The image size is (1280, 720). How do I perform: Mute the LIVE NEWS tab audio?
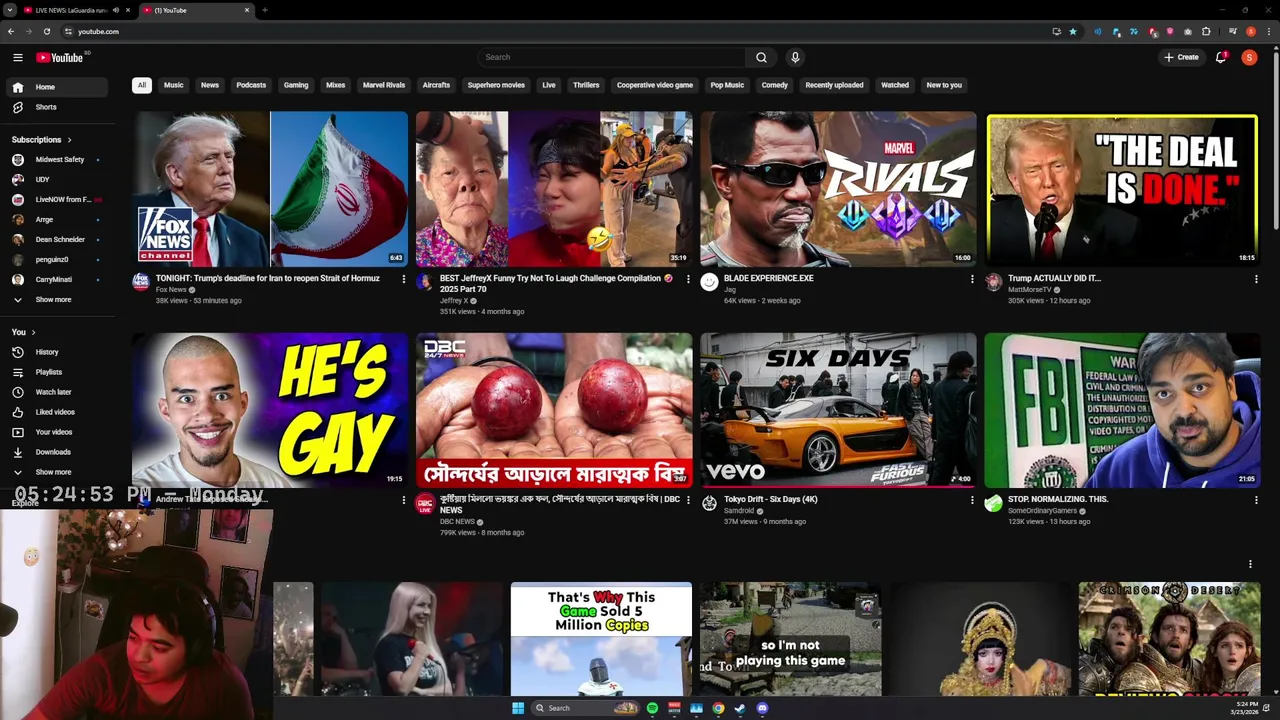coord(115,10)
